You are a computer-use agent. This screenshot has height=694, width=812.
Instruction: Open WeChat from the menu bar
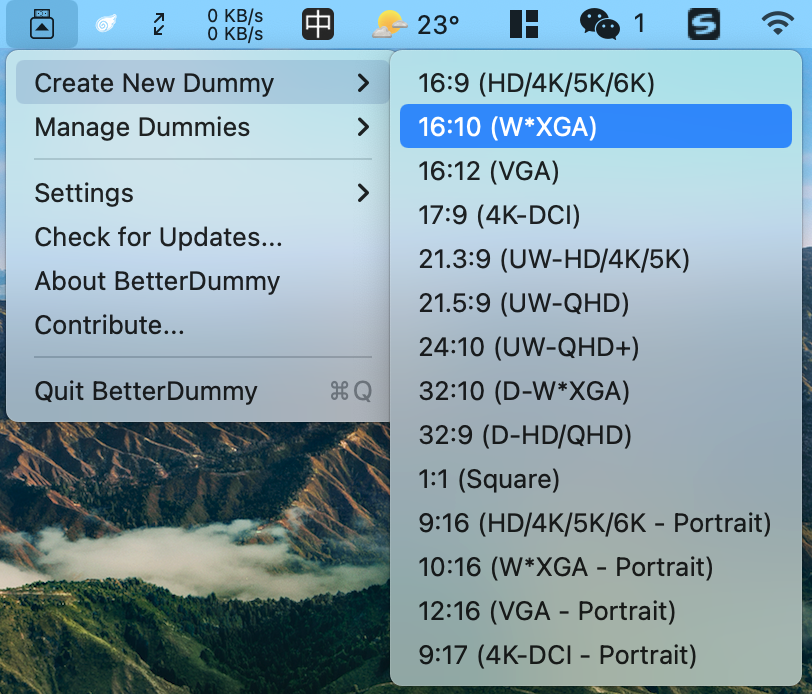[612, 24]
